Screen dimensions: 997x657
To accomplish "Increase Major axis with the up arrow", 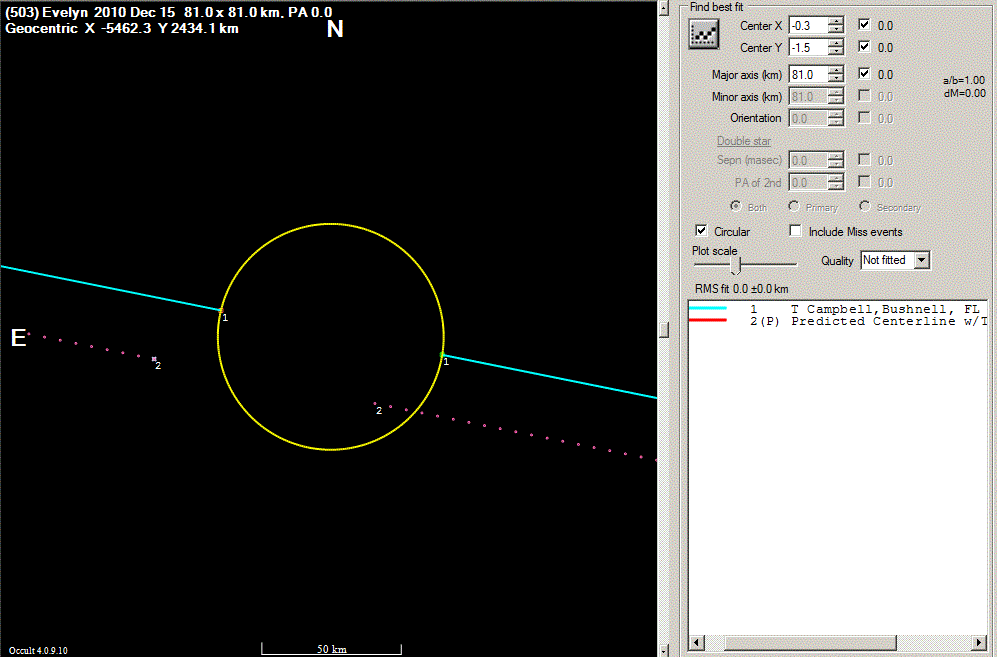I will click(x=835, y=70).
